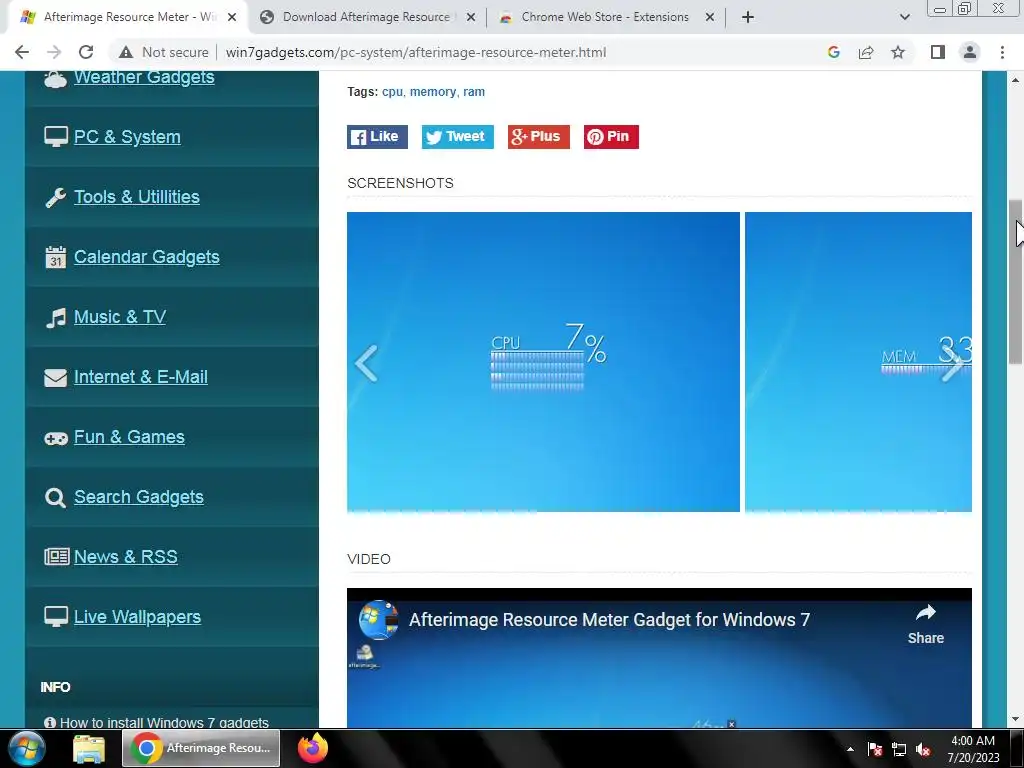Click the music note icon

[x=56, y=317]
